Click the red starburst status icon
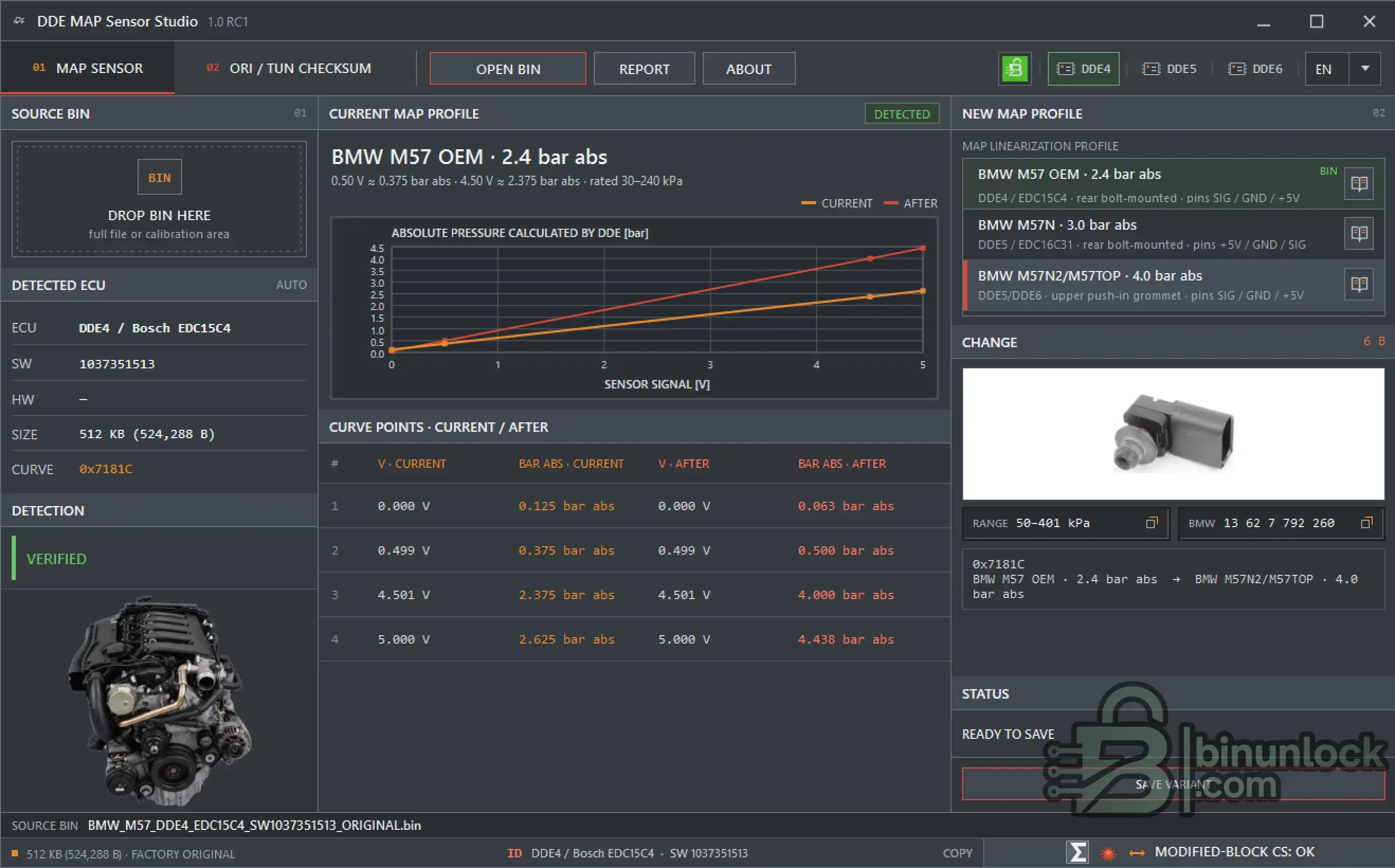The width and height of the screenshot is (1395, 868). coord(1108,853)
